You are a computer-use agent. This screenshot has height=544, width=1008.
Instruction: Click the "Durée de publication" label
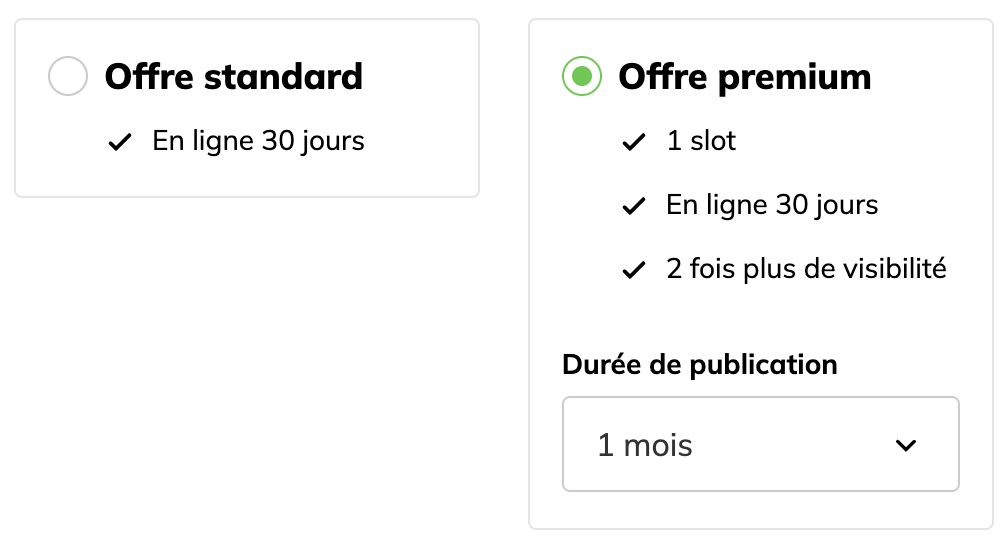[700, 365]
